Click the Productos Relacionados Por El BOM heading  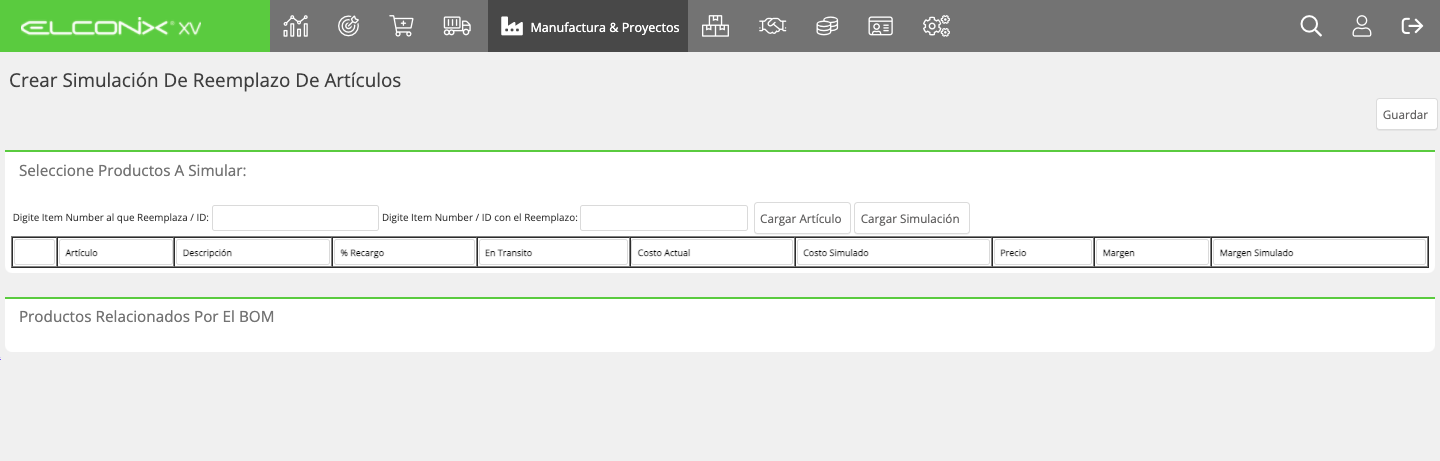[x=146, y=316]
